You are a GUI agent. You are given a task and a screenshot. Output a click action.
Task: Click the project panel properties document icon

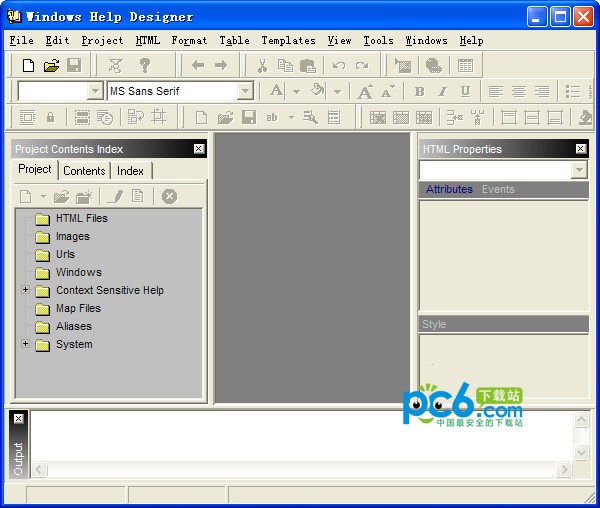pyautogui.click(x=138, y=196)
